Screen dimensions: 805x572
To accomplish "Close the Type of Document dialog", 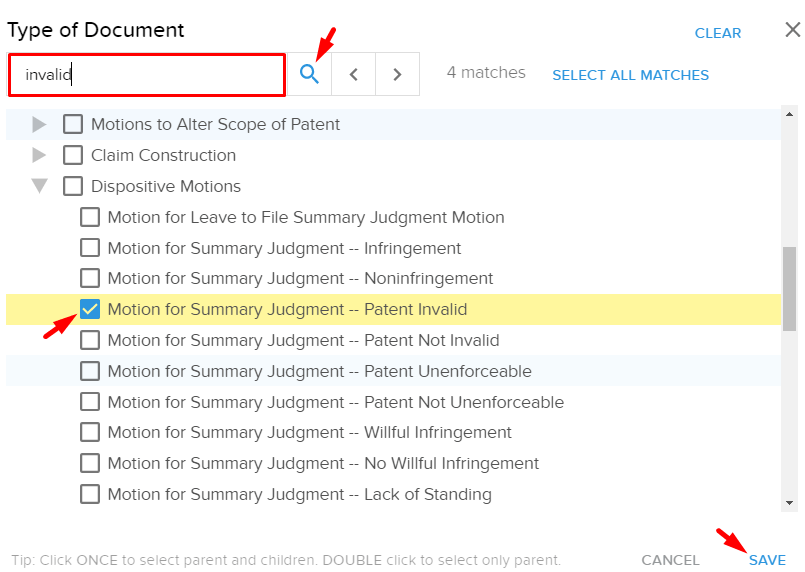I will click(793, 30).
